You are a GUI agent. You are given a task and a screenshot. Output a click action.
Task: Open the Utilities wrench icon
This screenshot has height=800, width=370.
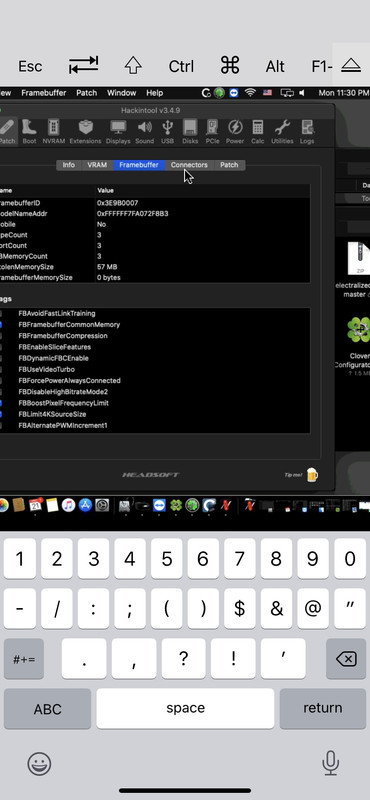tap(282, 132)
